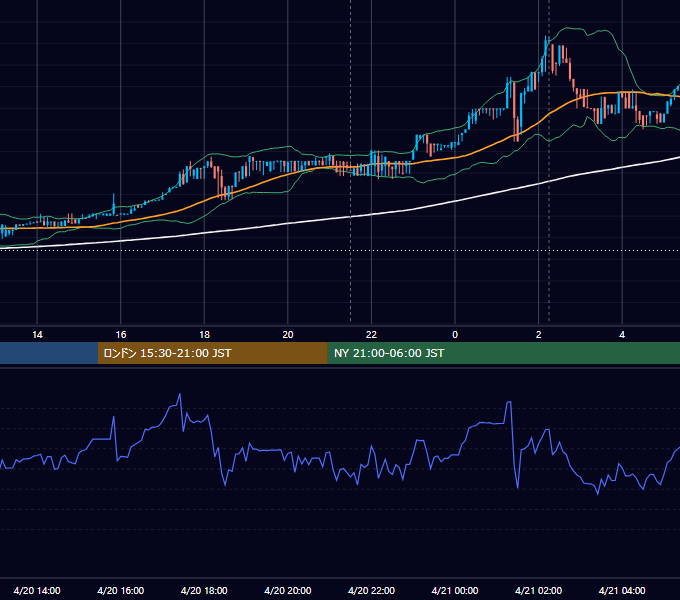Click the 4/21 02:00 indicator time label
This screenshot has height=600, width=680.
538,590
